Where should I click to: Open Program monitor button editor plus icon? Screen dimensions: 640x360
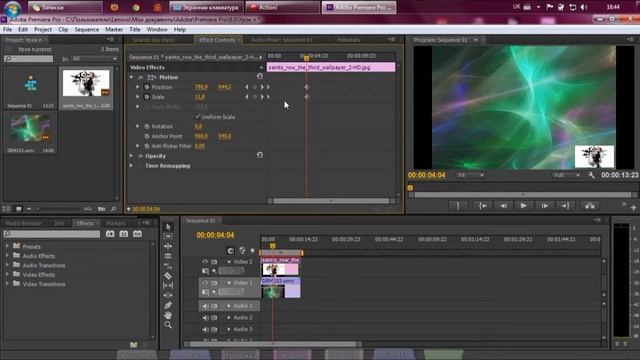coord(633,208)
